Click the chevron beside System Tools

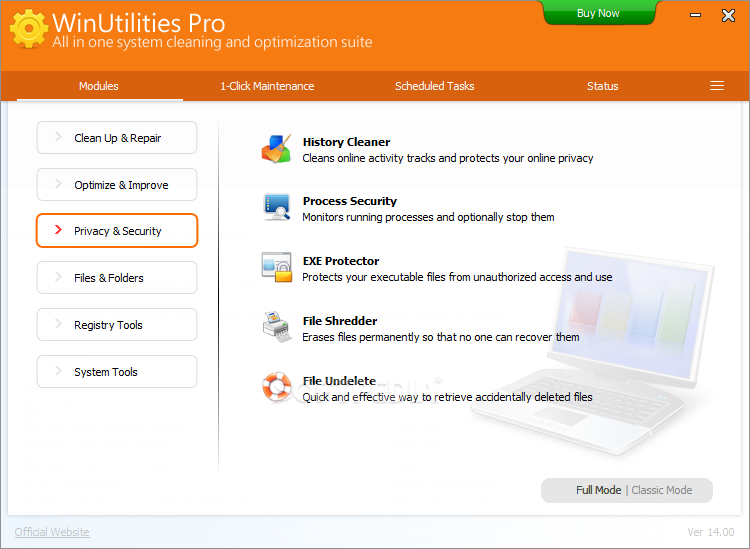58,371
